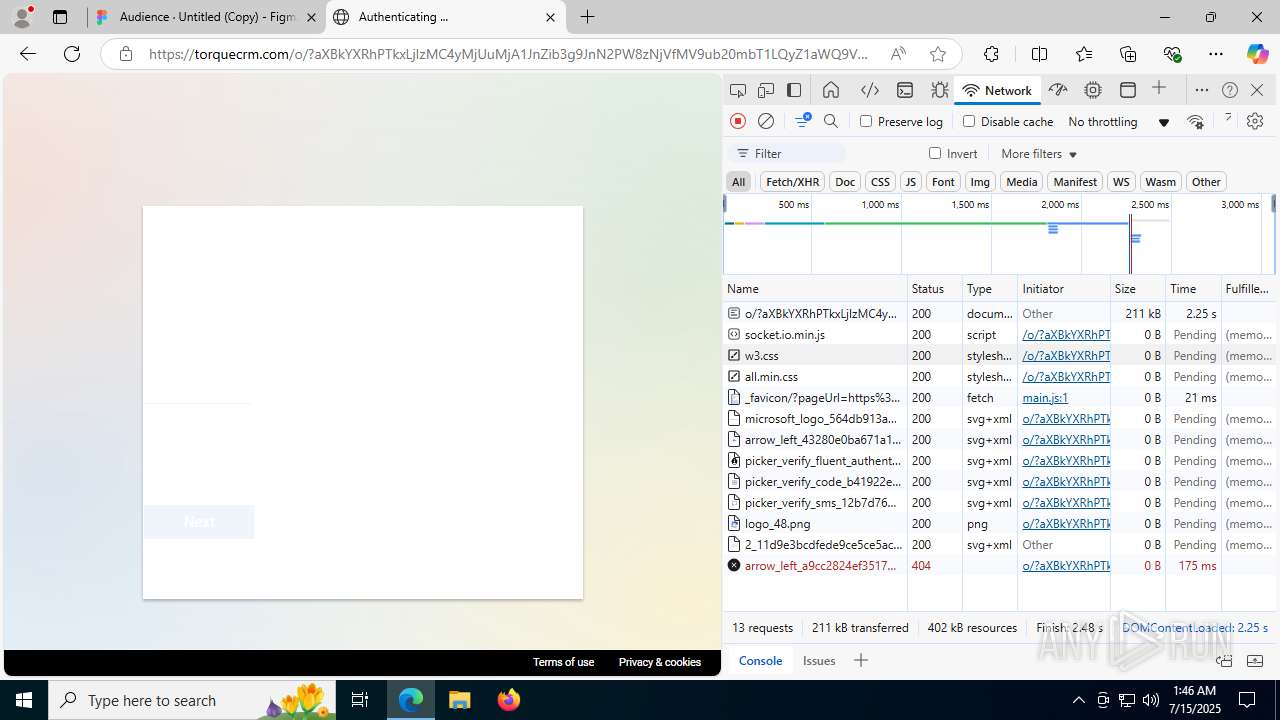Screen dimensions: 1280x720
Task: Add more tools with plus icon
Action: [1159, 89]
